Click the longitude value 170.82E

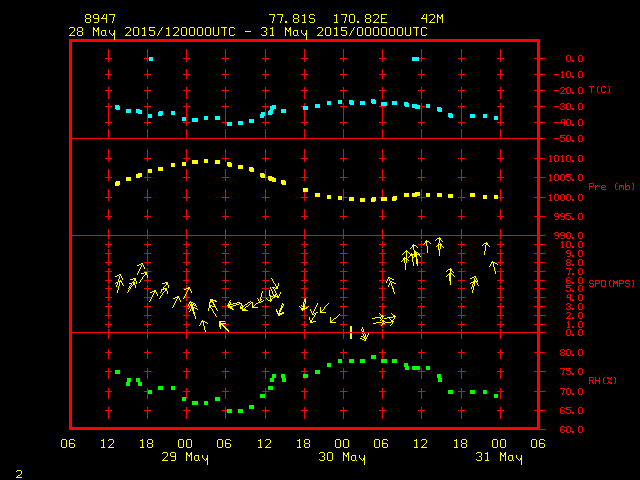click(x=360, y=19)
